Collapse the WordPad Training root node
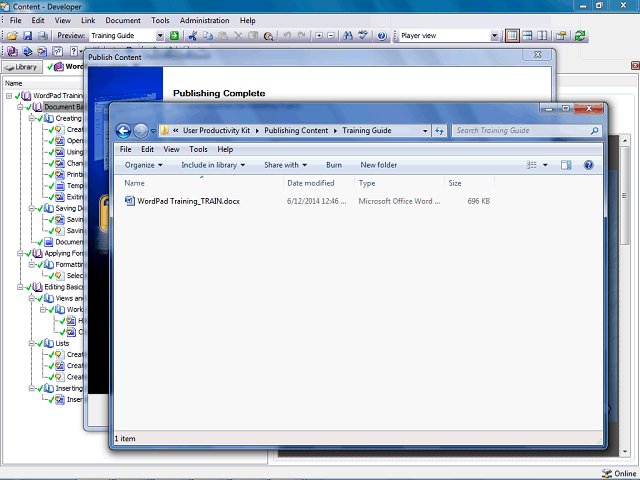Screen dimensions: 640x480 point(9,96)
